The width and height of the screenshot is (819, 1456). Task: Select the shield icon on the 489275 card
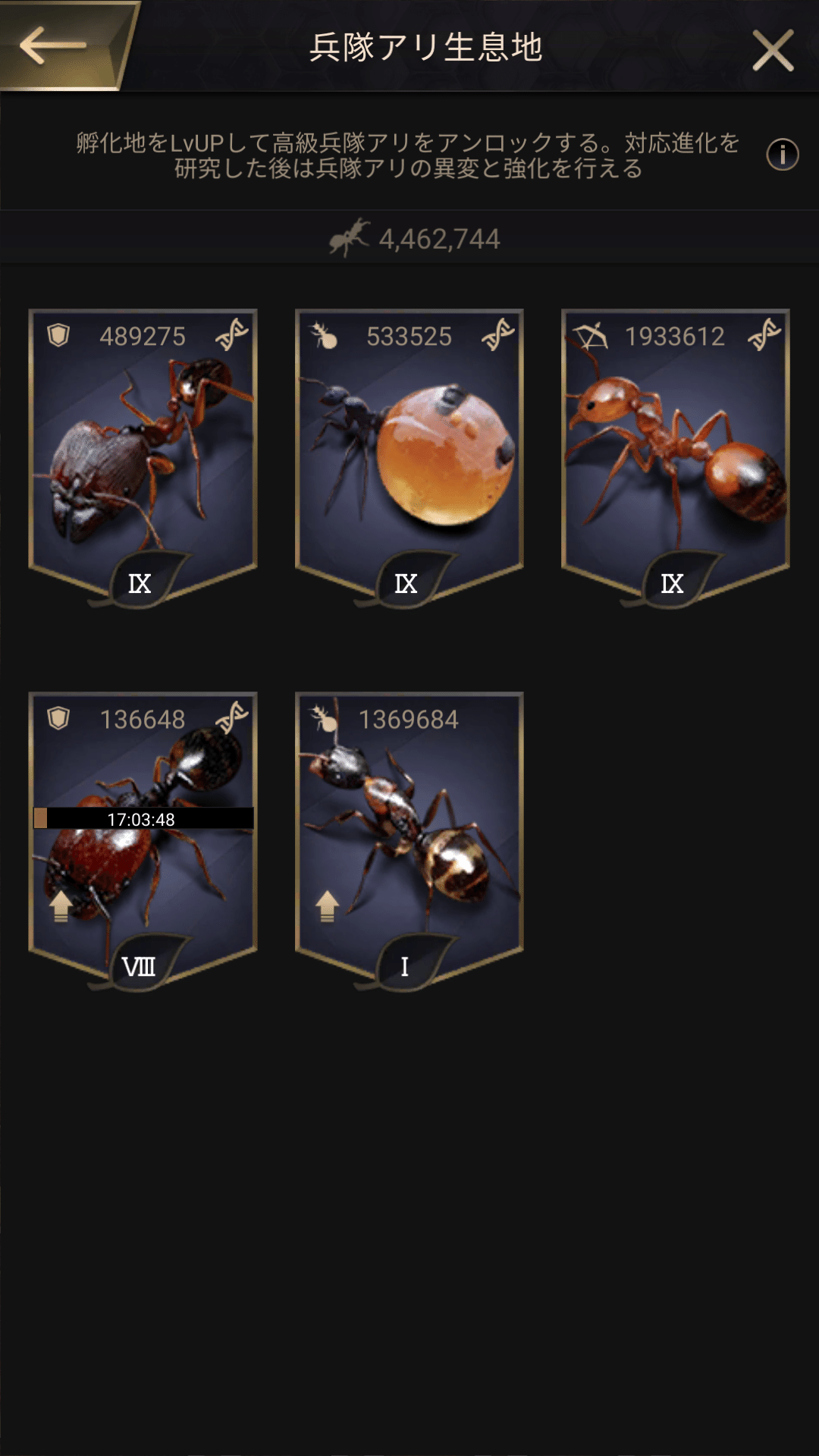coord(58,335)
